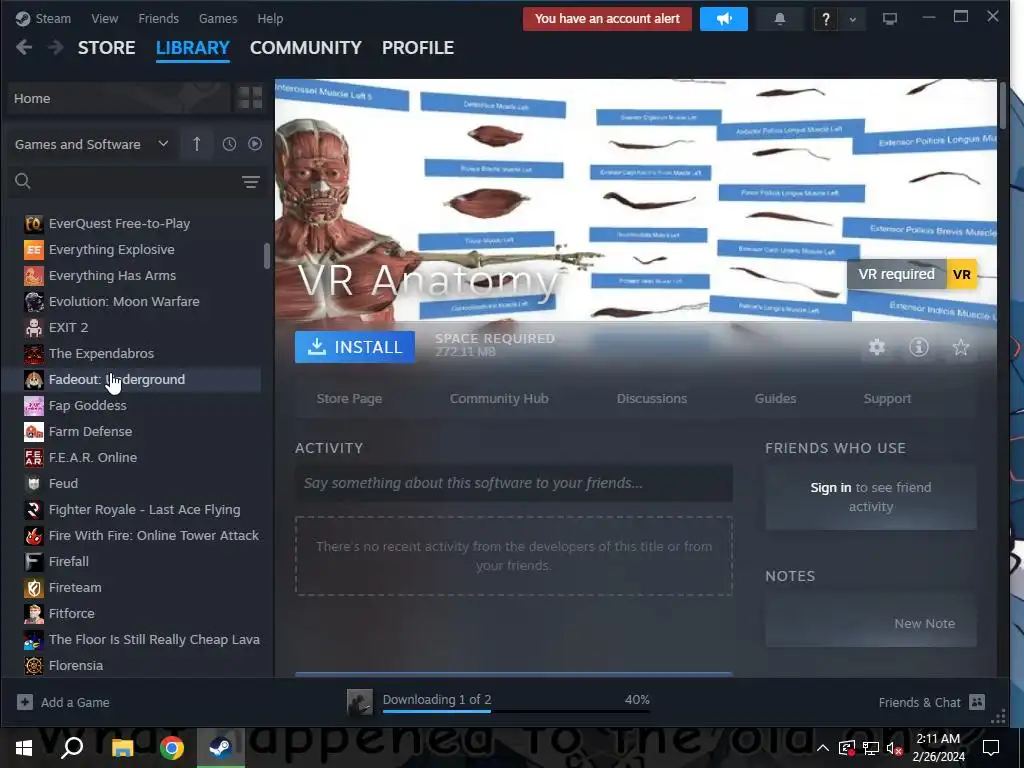Toggle sort by recent clock icon
The image size is (1024, 768).
229,144
